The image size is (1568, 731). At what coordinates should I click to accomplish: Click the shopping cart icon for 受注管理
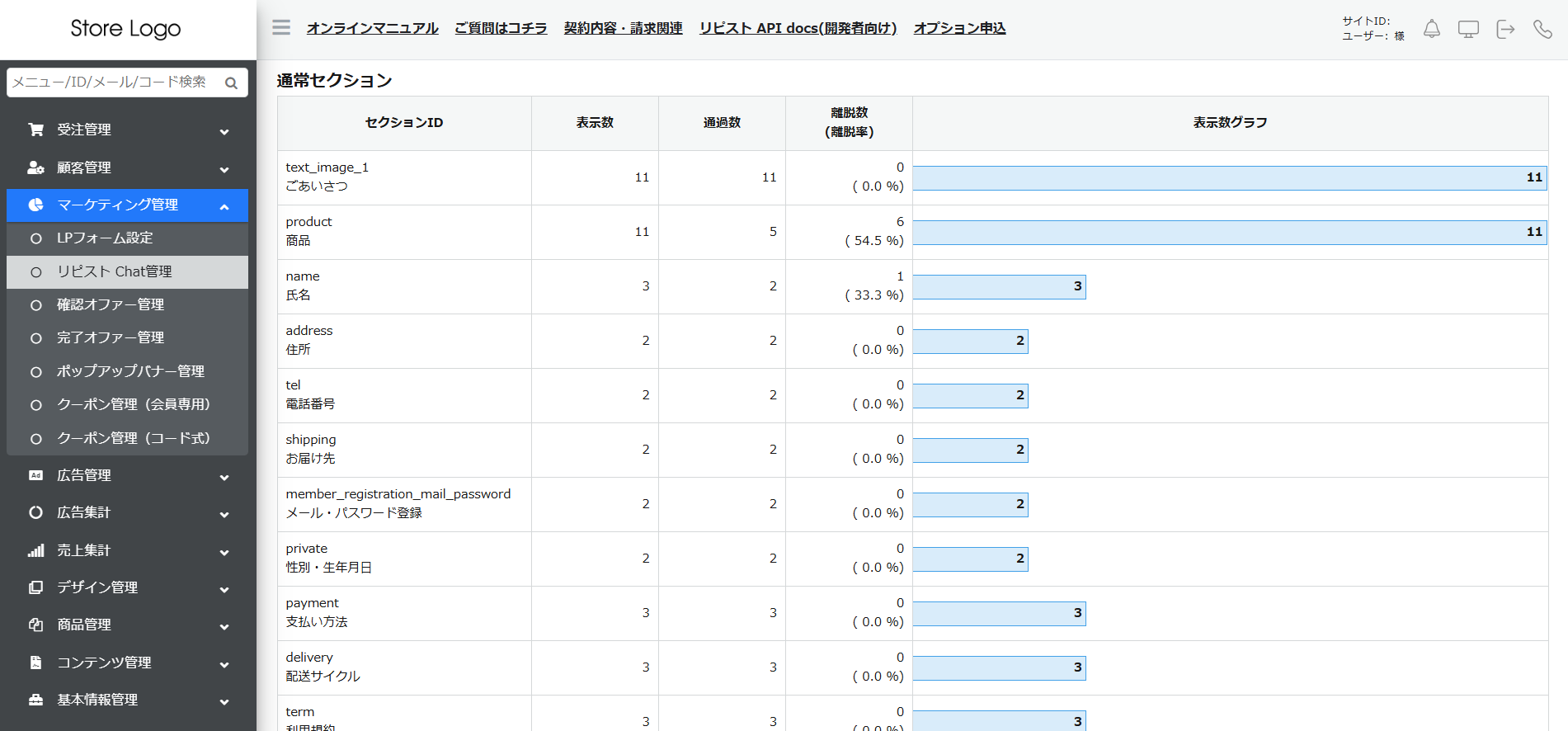point(35,130)
